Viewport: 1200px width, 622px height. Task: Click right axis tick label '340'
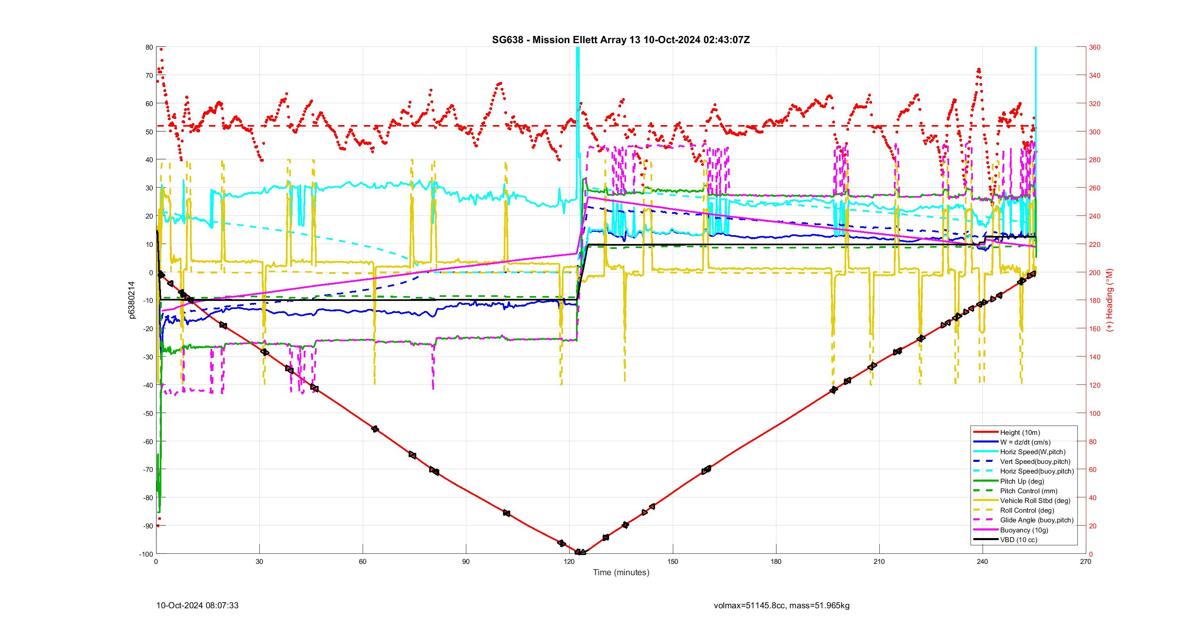point(1096,75)
